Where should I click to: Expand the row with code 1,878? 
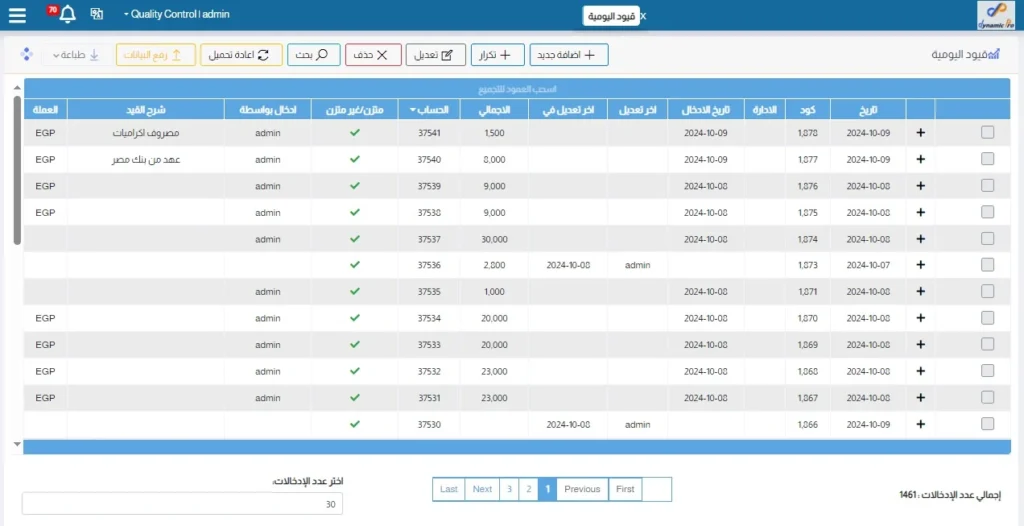coord(920,133)
